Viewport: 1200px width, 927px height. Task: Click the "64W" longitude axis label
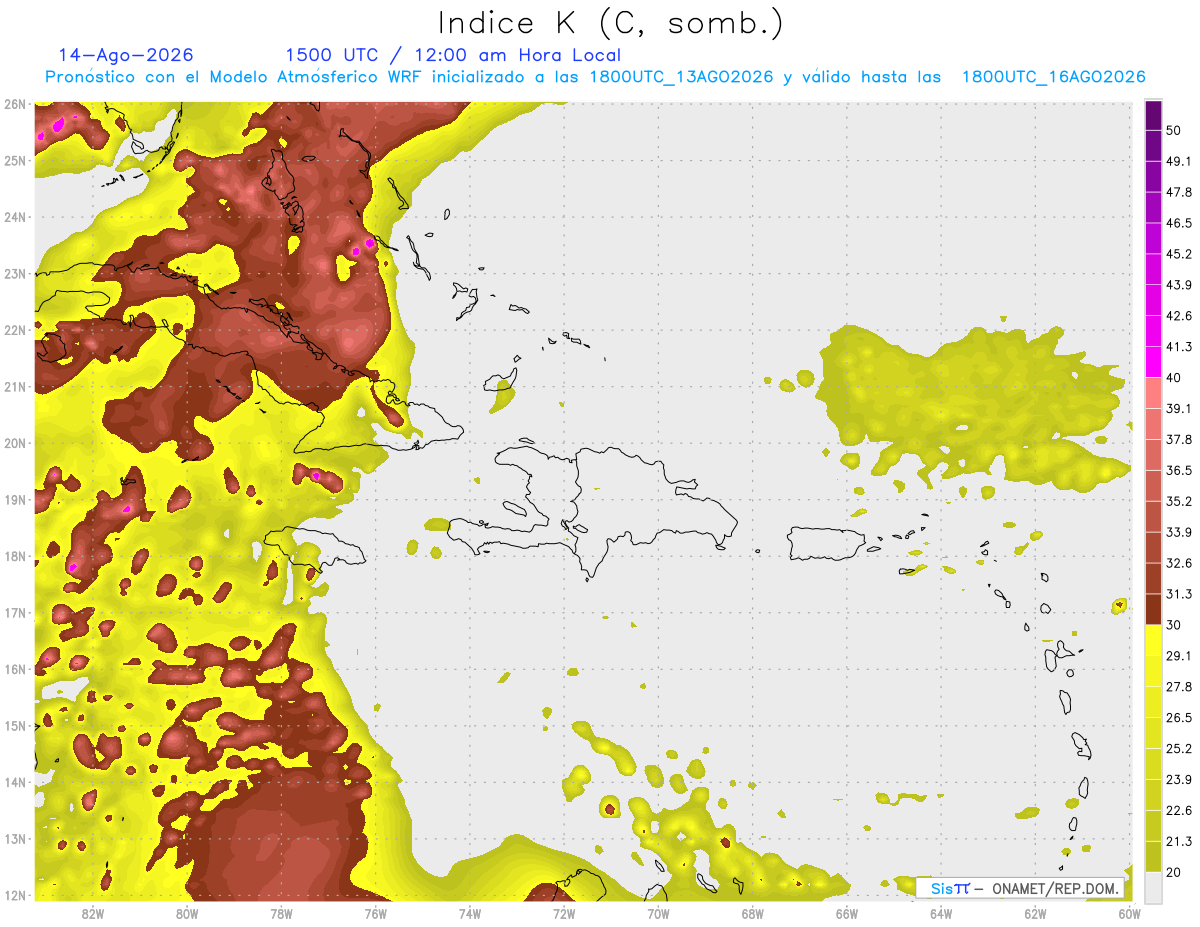(940, 913)
